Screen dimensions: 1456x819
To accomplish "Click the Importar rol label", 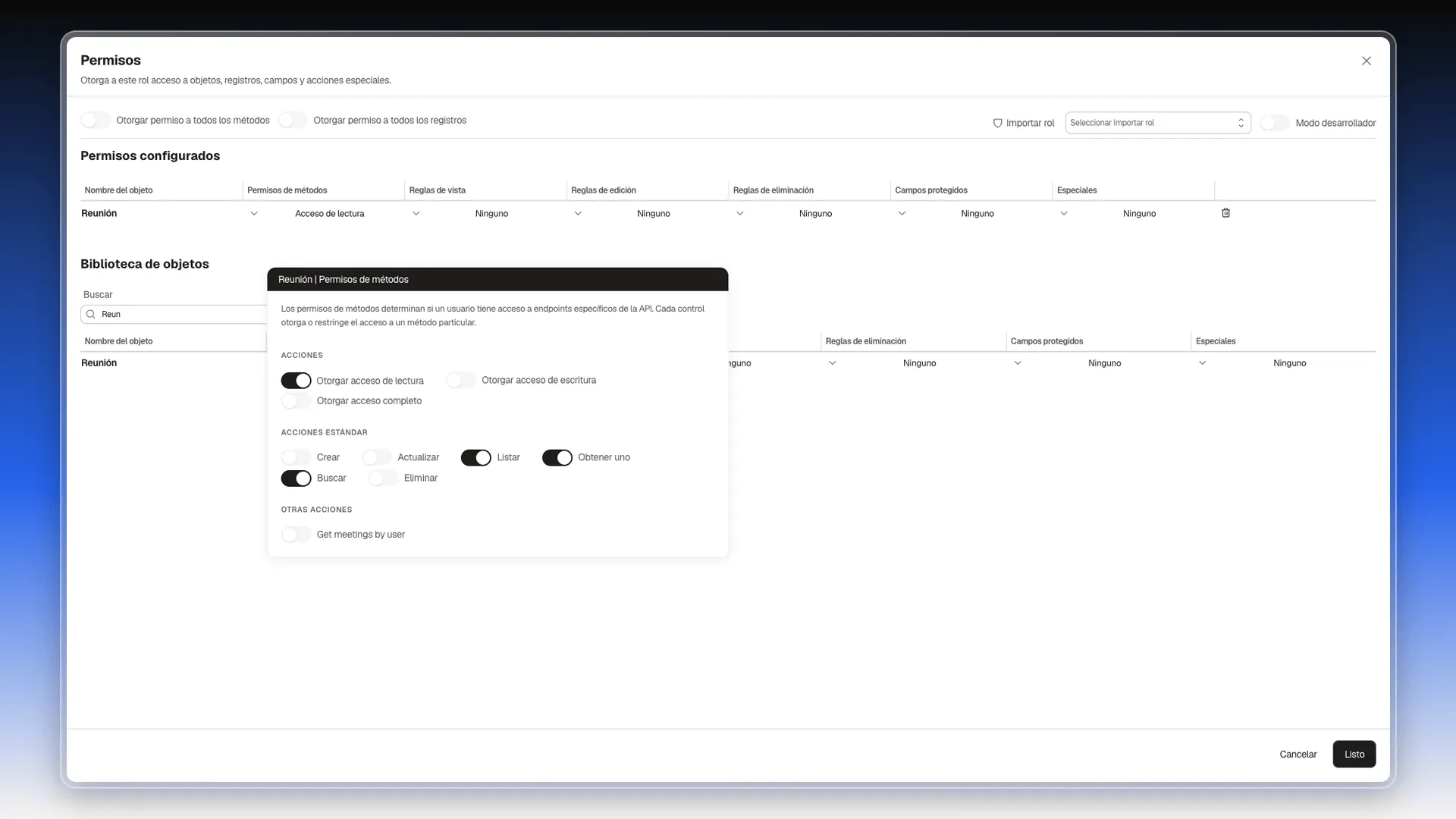I will pos(1030,123).
